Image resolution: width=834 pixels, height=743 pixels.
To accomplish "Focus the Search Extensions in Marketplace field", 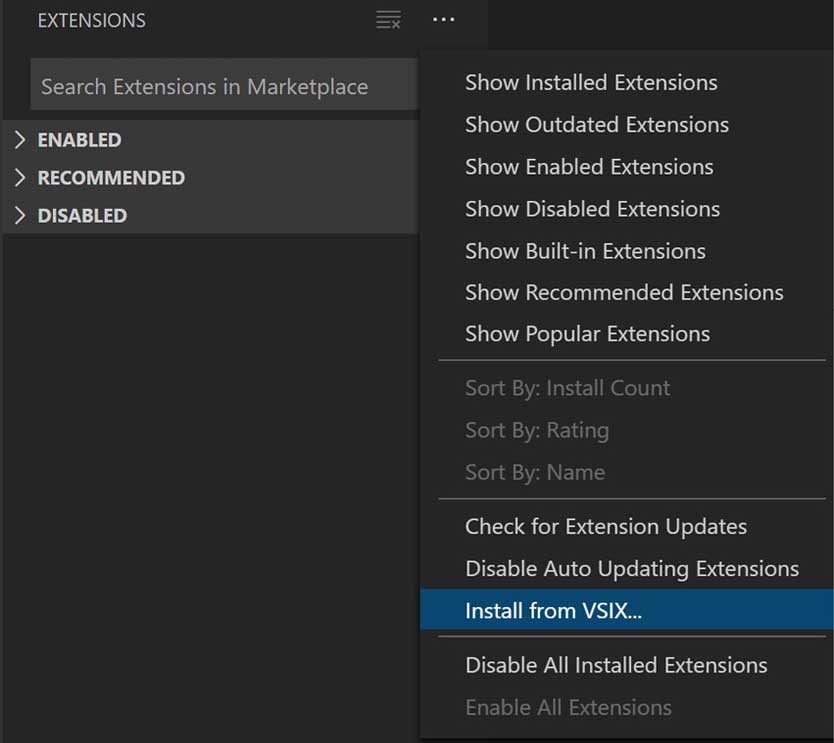I will (x=224, y=85).
